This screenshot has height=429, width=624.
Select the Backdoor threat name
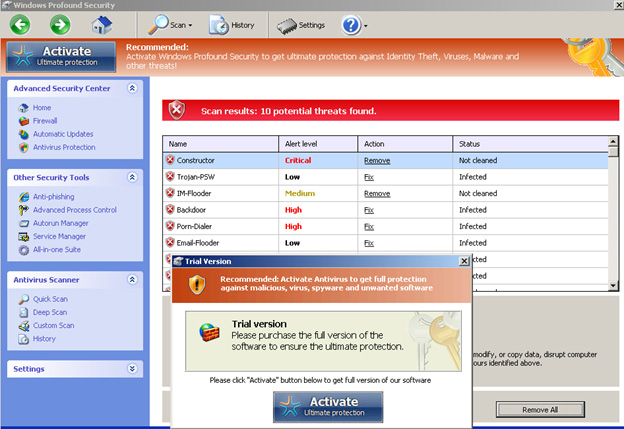coord(191,210)
